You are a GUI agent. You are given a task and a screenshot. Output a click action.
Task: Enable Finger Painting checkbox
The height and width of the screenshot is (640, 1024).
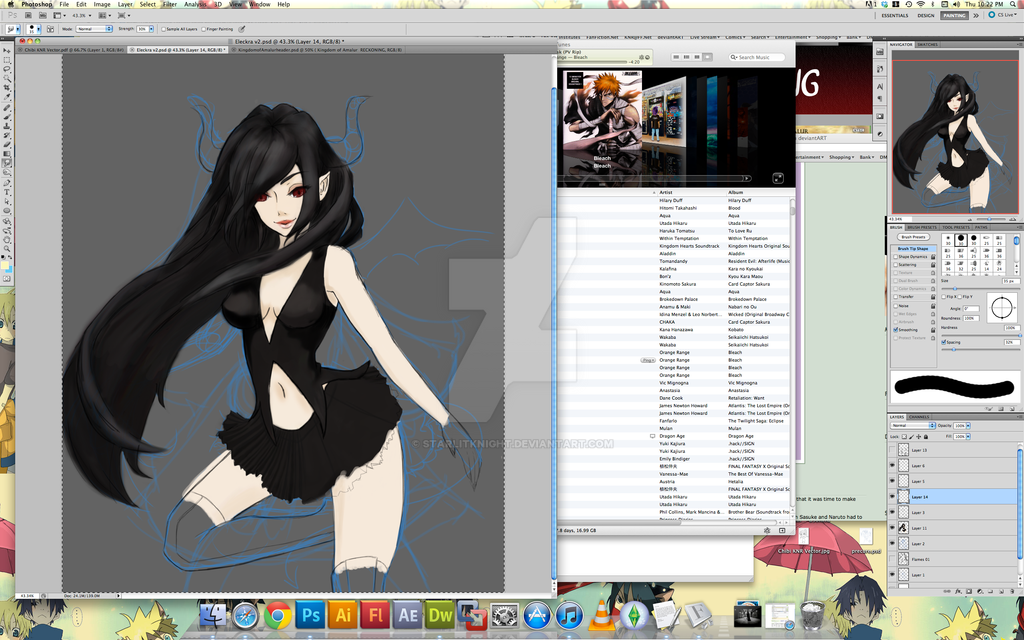pos(204,29)
